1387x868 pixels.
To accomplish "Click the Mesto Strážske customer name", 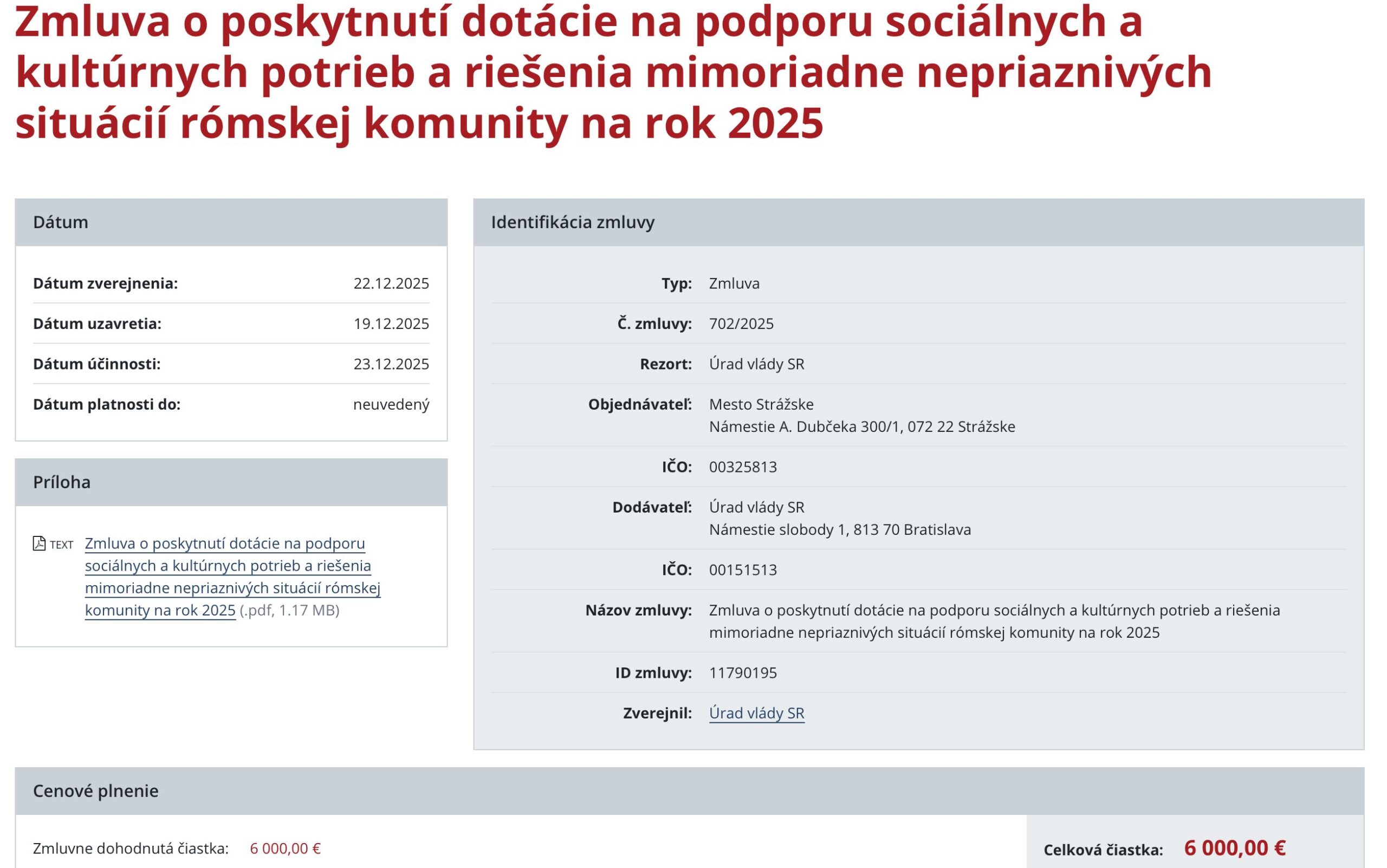I will pyautogui.click(x=761, y=404).
